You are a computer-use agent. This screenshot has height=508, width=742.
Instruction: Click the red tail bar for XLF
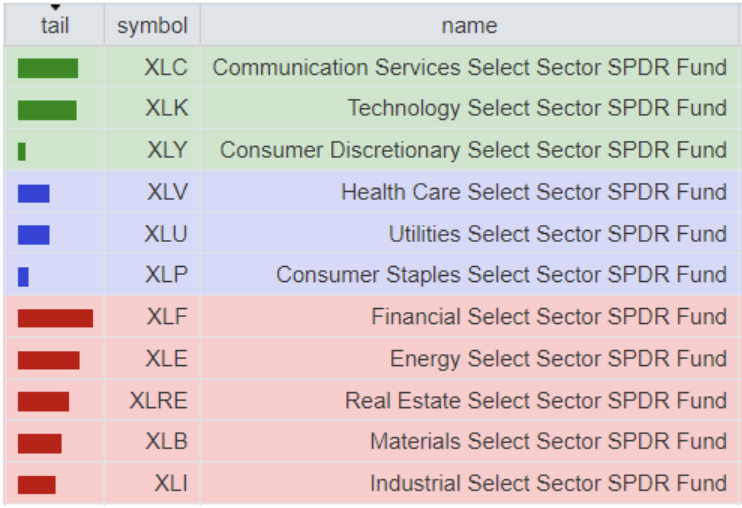tap(55, 318)
